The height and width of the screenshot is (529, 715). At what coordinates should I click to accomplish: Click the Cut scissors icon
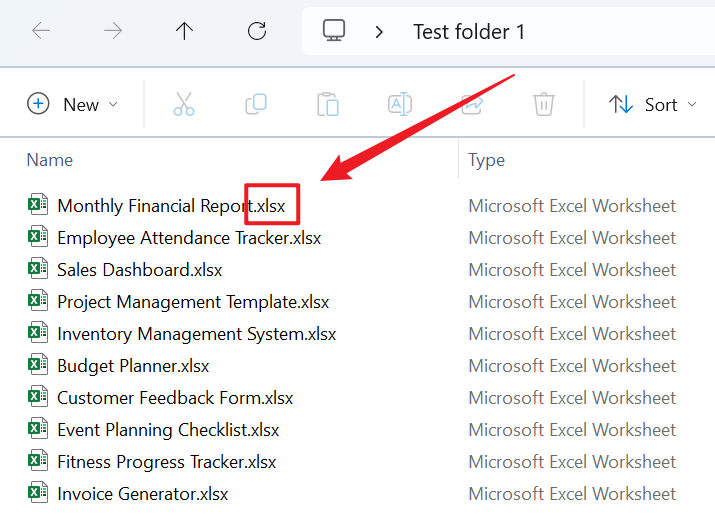click(184, 104)
